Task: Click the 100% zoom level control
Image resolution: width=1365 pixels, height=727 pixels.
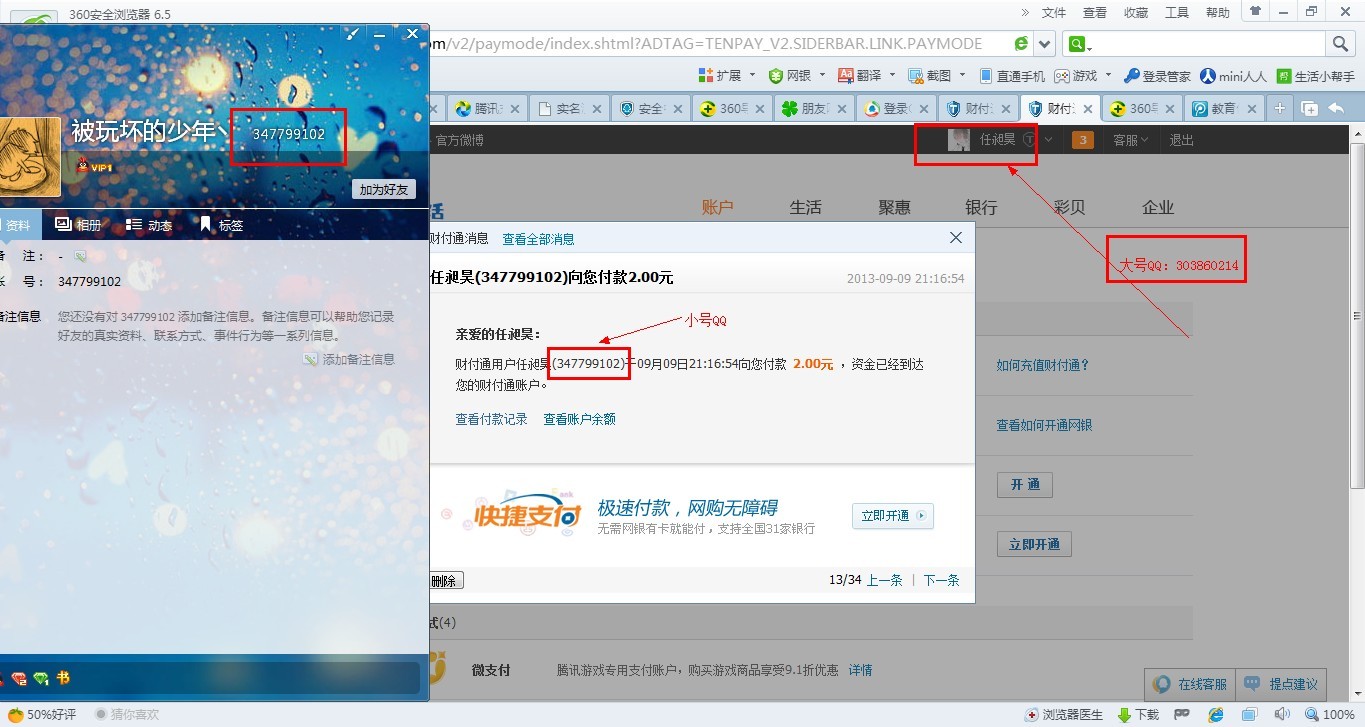Action: tap(1330, 715)
